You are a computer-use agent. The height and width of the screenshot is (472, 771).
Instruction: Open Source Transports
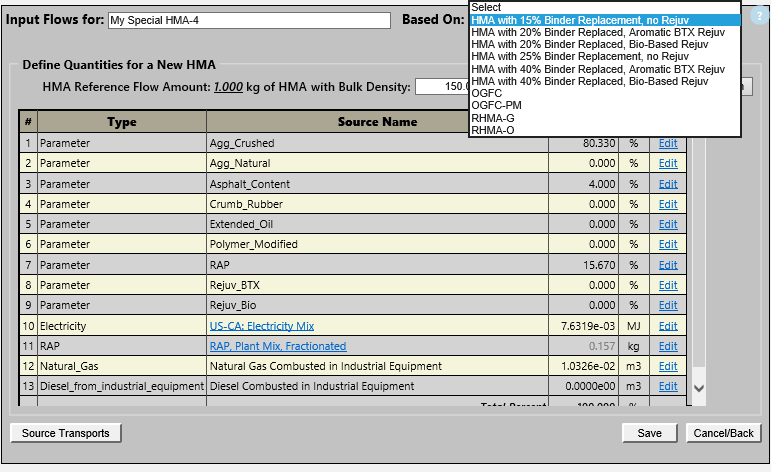click(65, 433)
